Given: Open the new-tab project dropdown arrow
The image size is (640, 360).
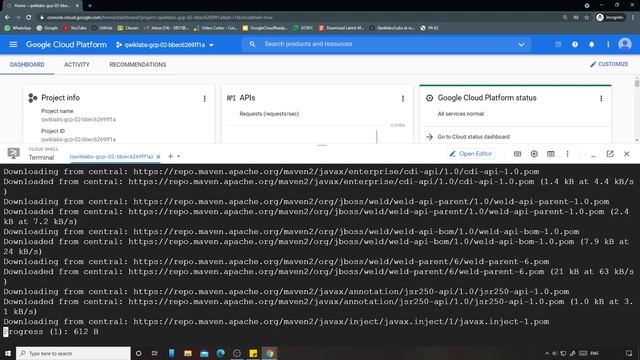Looking at the screenshot, I should click(178, 156).
